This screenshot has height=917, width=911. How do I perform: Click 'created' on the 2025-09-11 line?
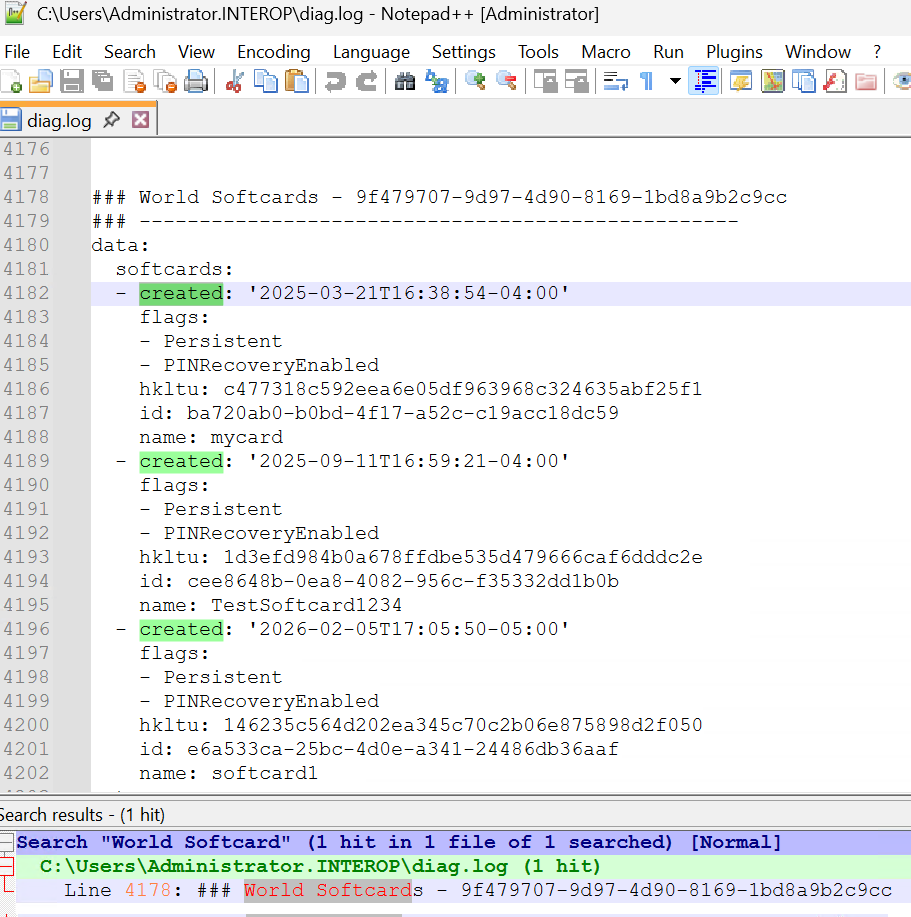point(181,461)
